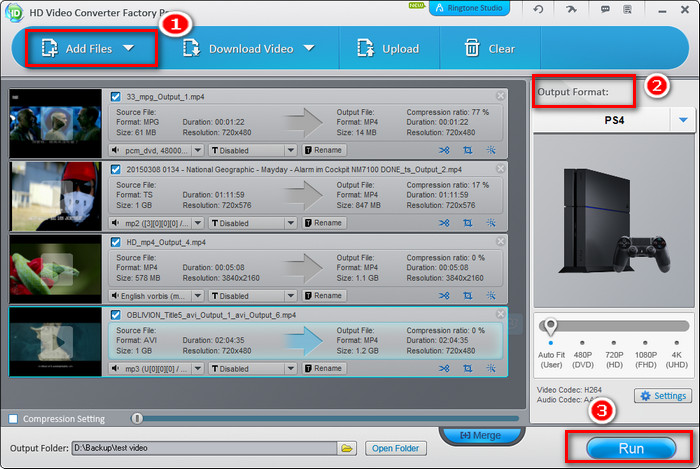Remove the OBLIVION_Title5 item
700x469 pixels.
point(500,314)
